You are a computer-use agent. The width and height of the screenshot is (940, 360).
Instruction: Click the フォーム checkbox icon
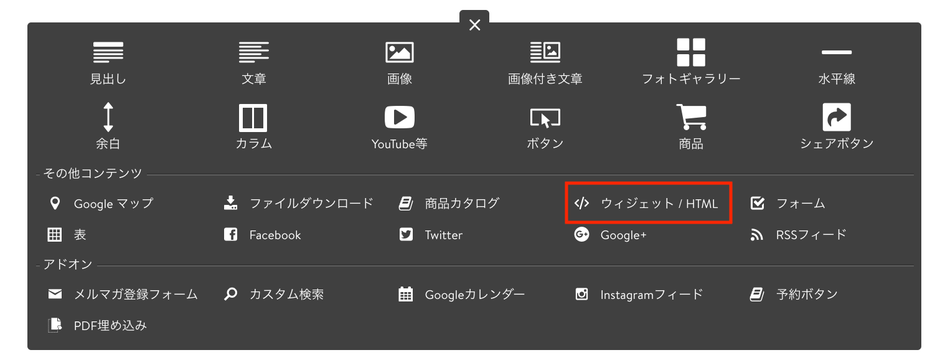click(x=757, y=204)
